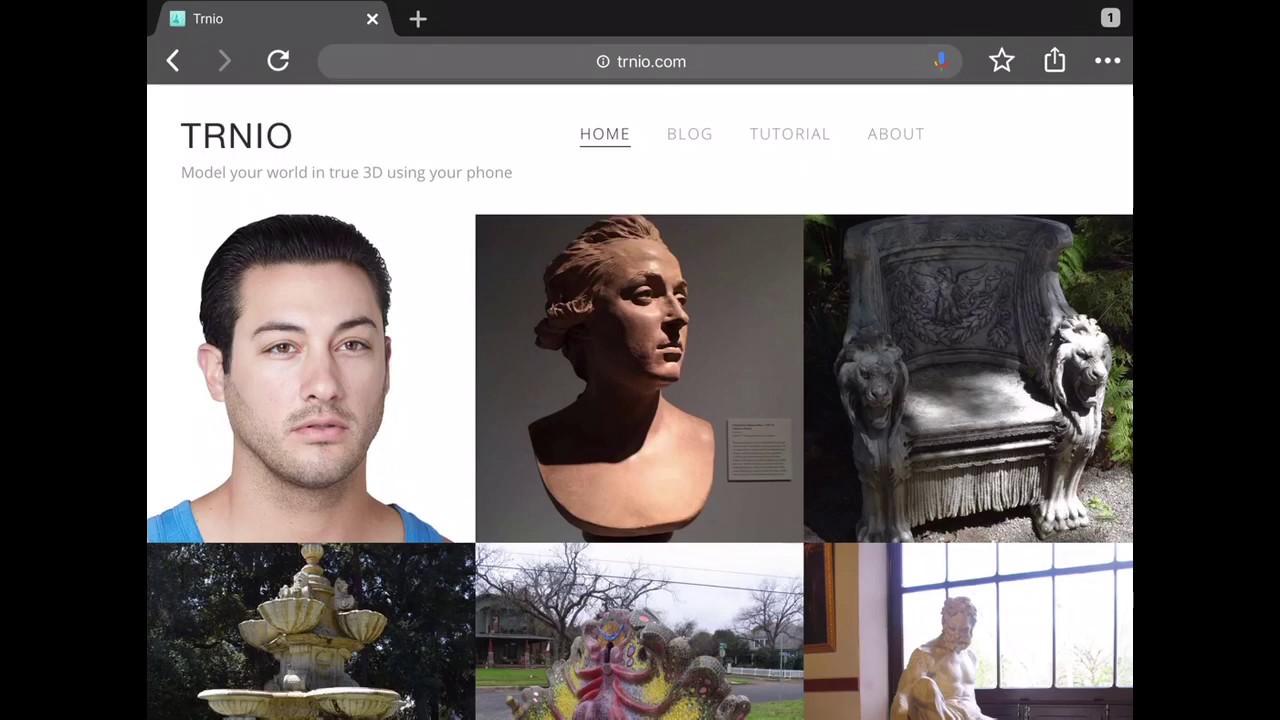The image size is (1280, 720).
Task: Open the tab switcher showing 1
Action: (x=1110, y=18)
